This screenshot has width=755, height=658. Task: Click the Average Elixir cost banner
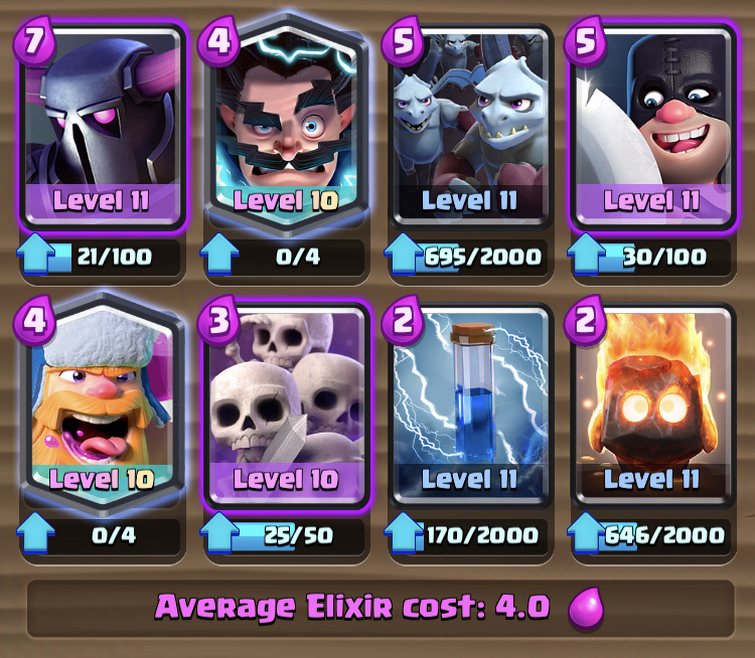(x=380, y=608)
